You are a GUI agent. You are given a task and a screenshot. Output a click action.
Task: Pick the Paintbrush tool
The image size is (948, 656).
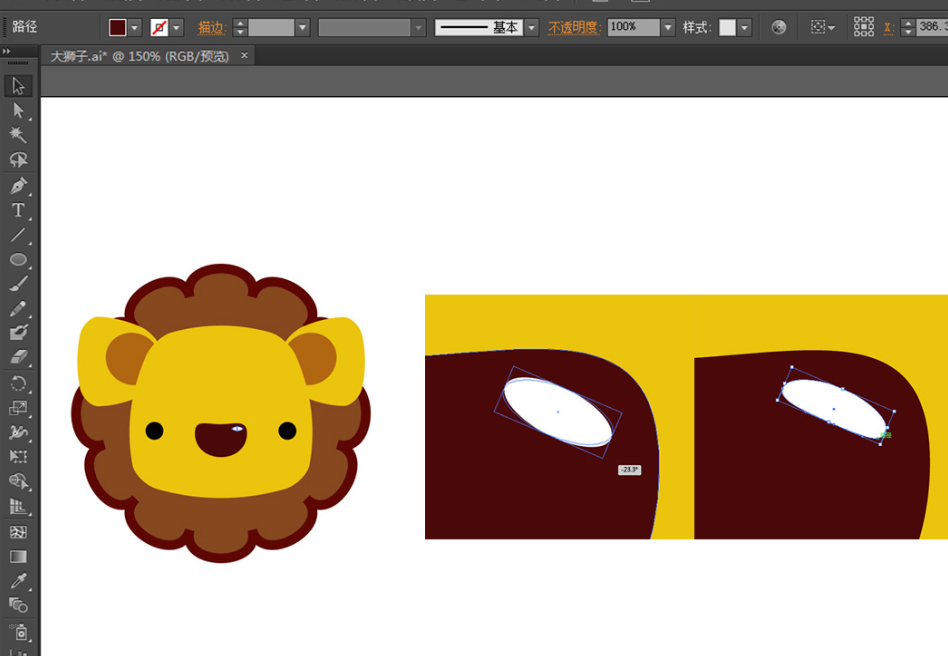point(18,284)
